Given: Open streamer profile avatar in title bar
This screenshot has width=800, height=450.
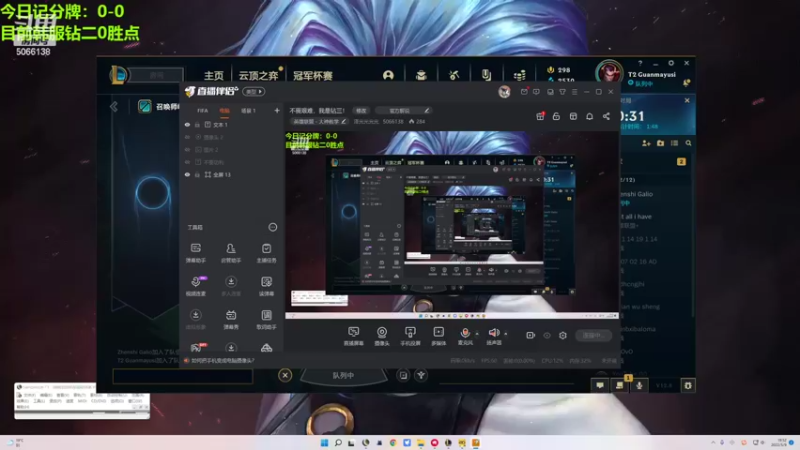Looking at the screenshot, I should point(504,92).
